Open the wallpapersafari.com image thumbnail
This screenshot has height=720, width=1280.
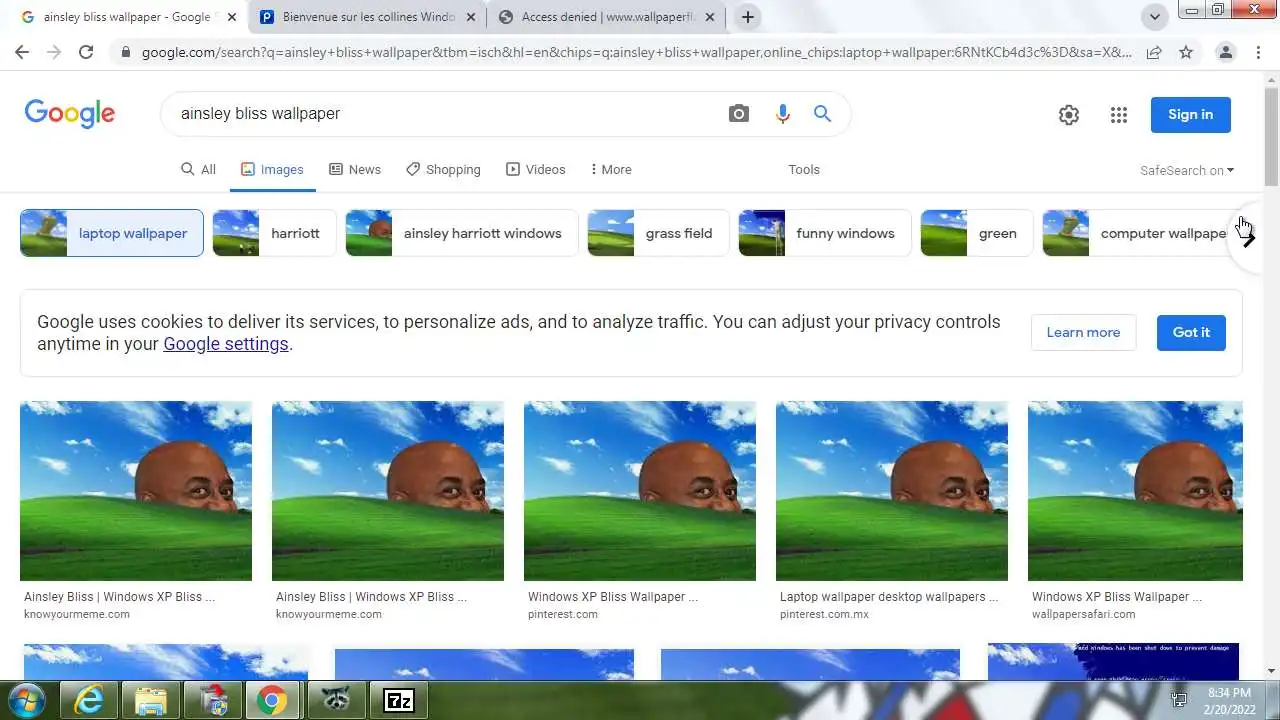coord(1135,491)
